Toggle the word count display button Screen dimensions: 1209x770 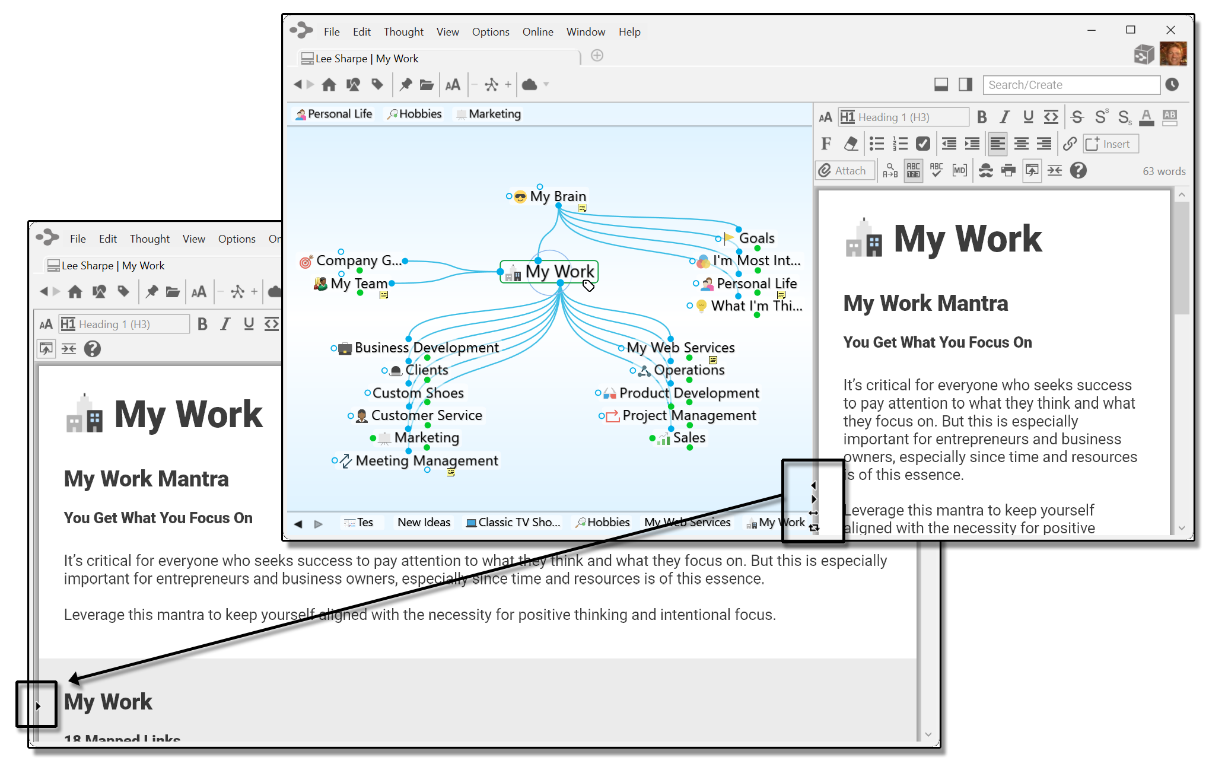913,171
